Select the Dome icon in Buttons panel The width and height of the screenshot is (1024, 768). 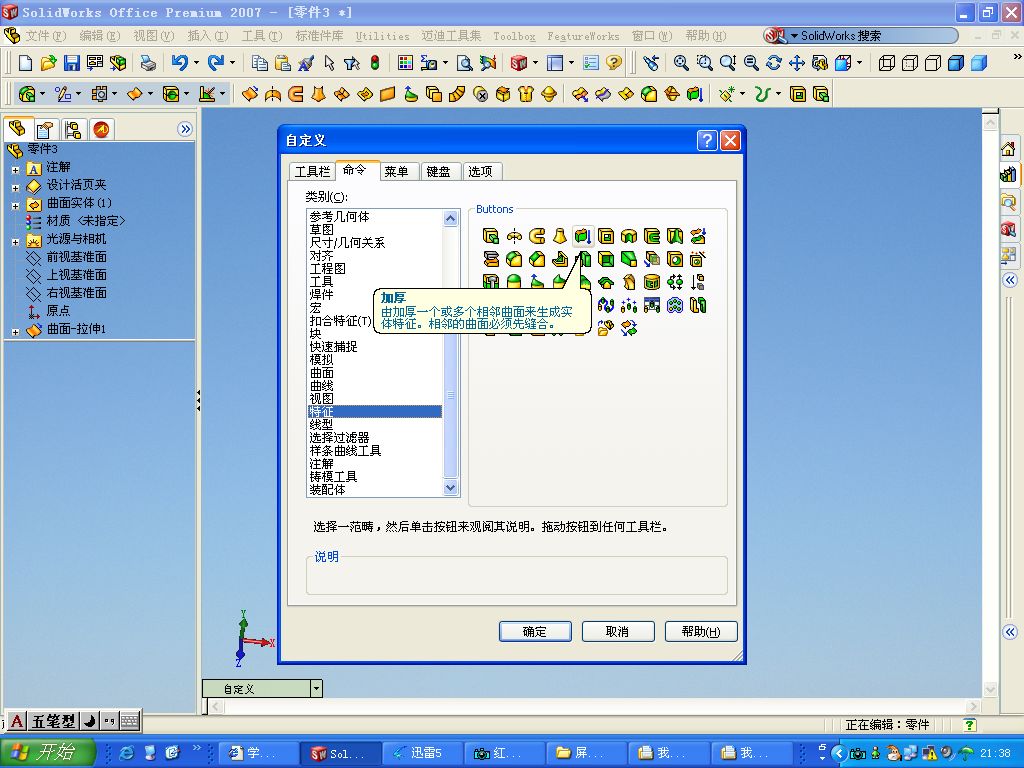click(x=514, y=282)
